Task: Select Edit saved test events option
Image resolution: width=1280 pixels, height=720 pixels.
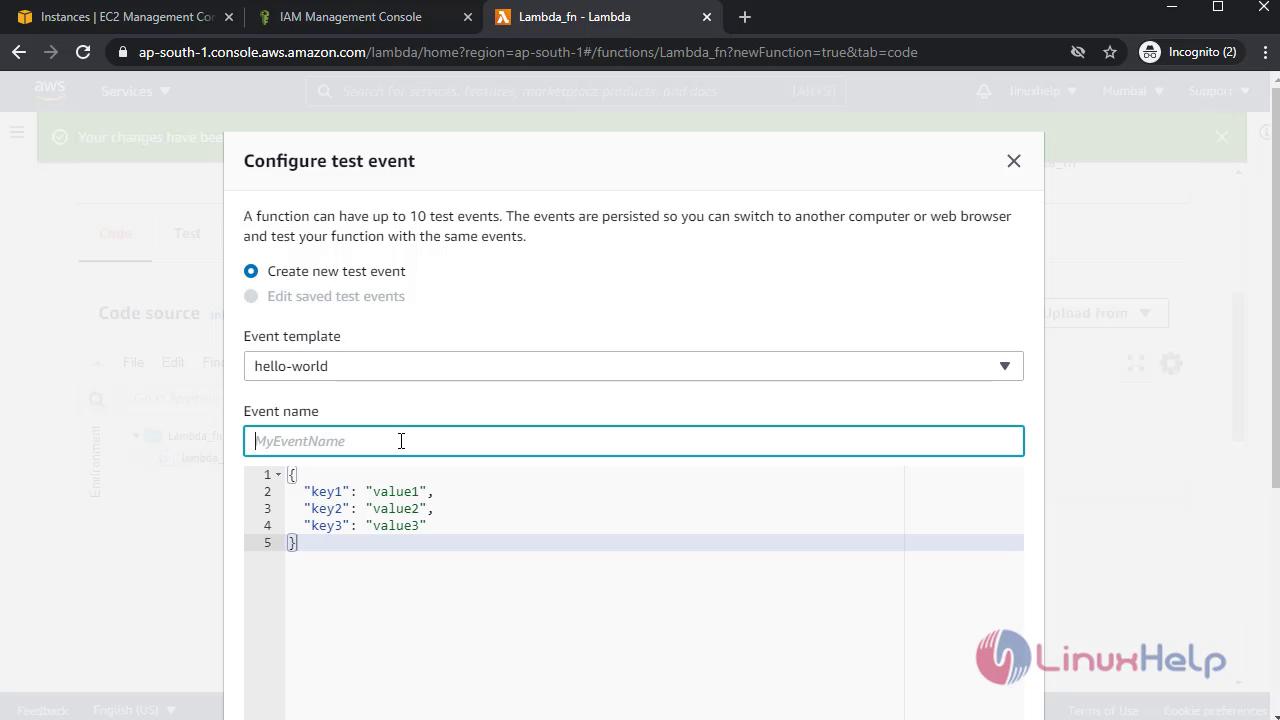Action: 251,296
